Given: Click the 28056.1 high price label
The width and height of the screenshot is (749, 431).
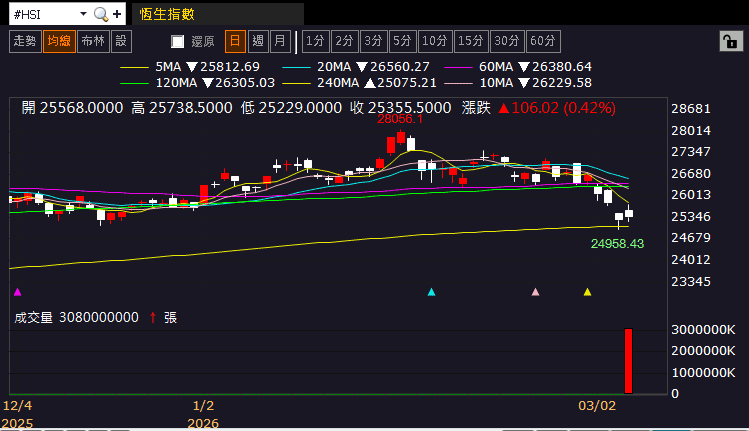Looking at the screenshot, I should click(x=400, y=119).
